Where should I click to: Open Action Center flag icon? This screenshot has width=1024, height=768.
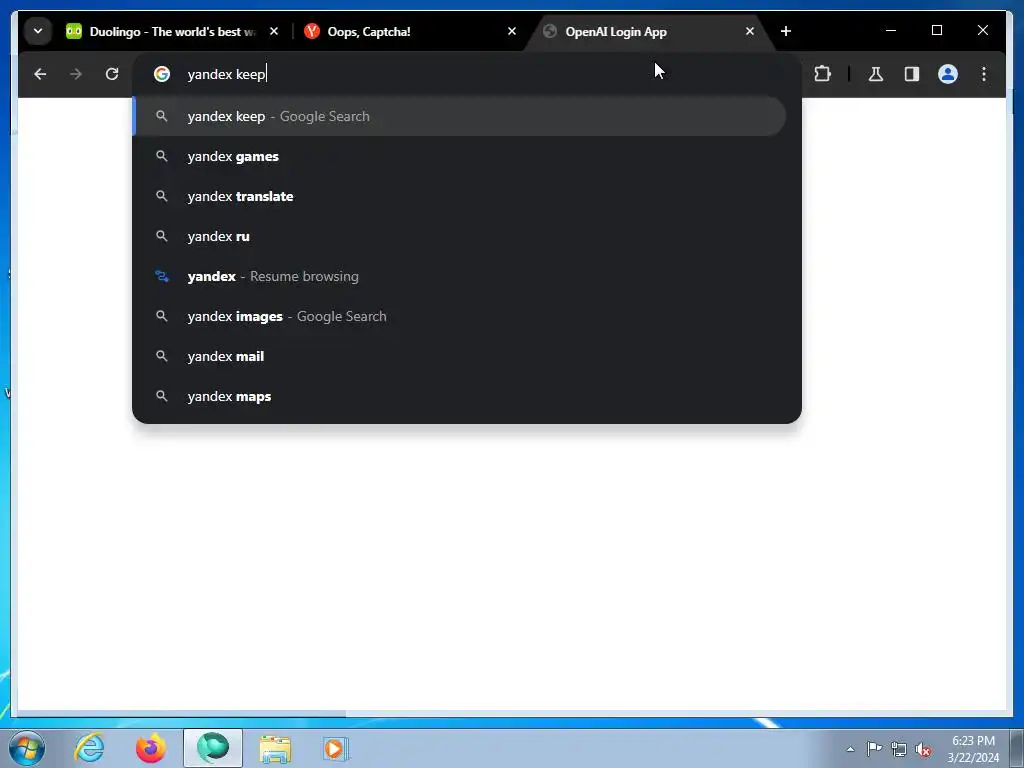874,749
